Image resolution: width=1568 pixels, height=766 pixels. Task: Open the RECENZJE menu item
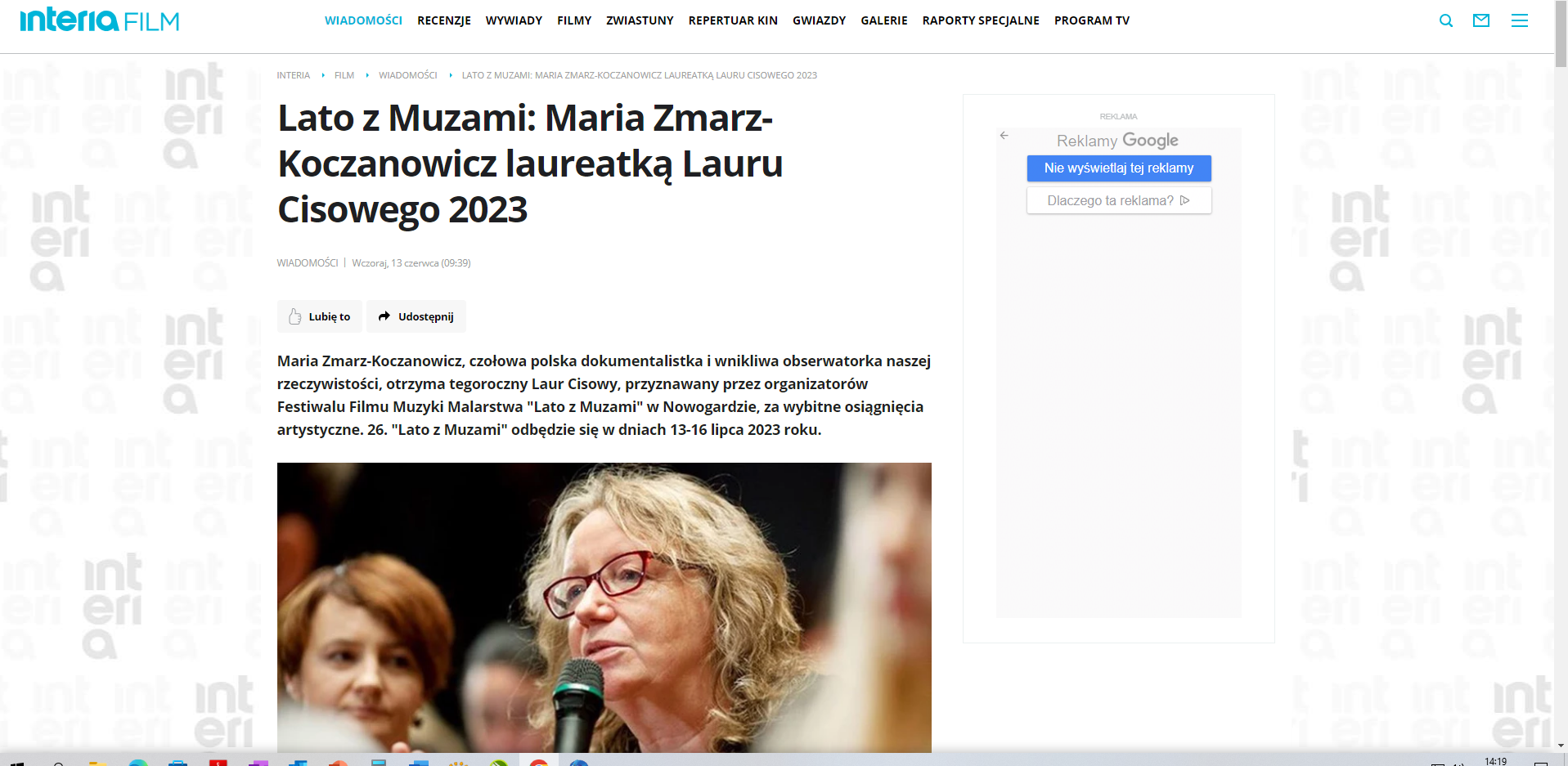point(443,20)
